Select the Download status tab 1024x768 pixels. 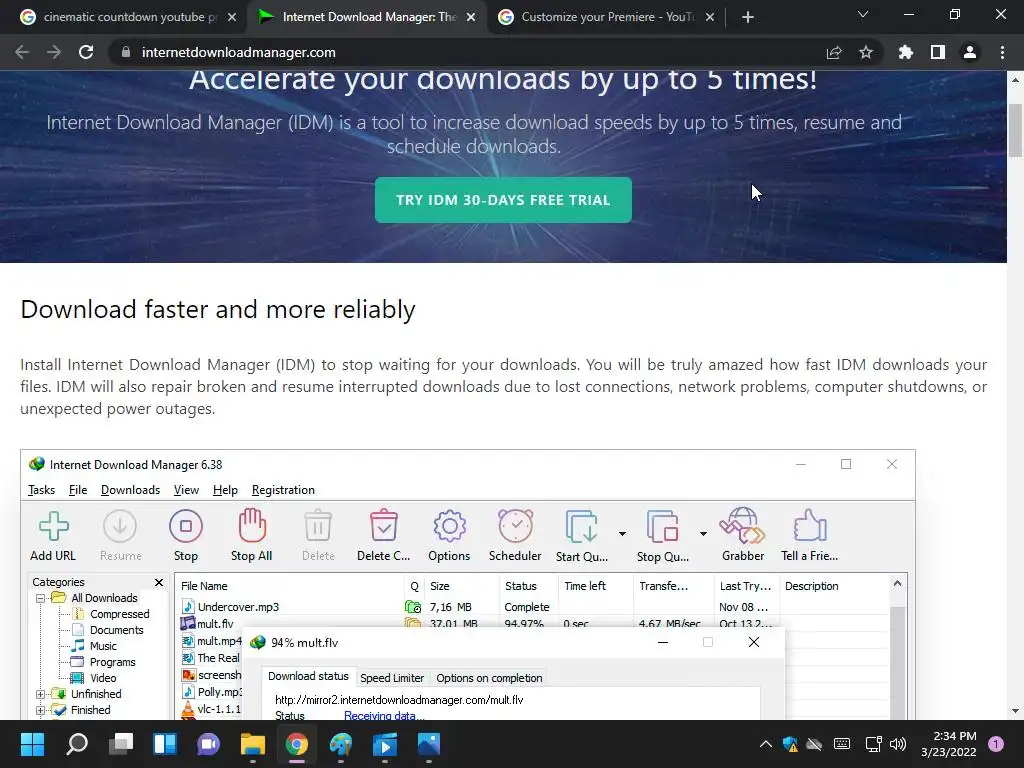click(308, 677)
